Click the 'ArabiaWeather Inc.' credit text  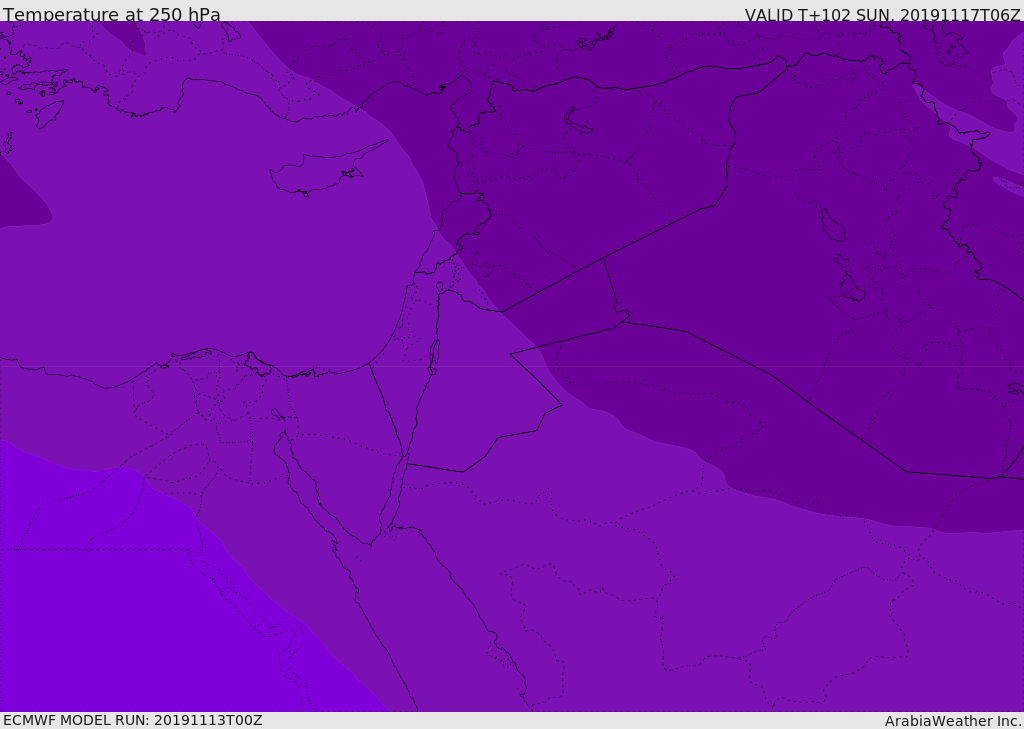click(x=952, y=721)
